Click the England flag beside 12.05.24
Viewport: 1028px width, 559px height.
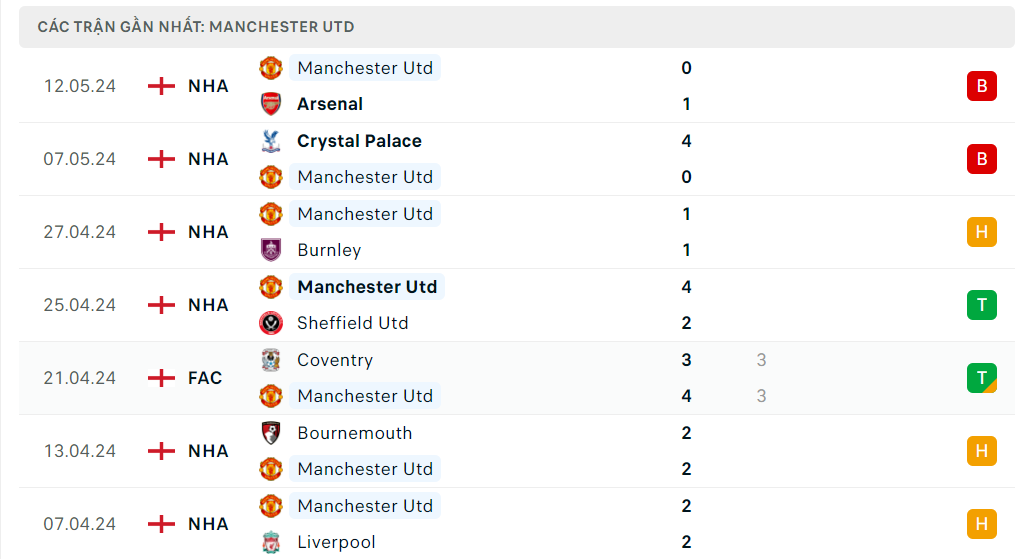point(161,86)
